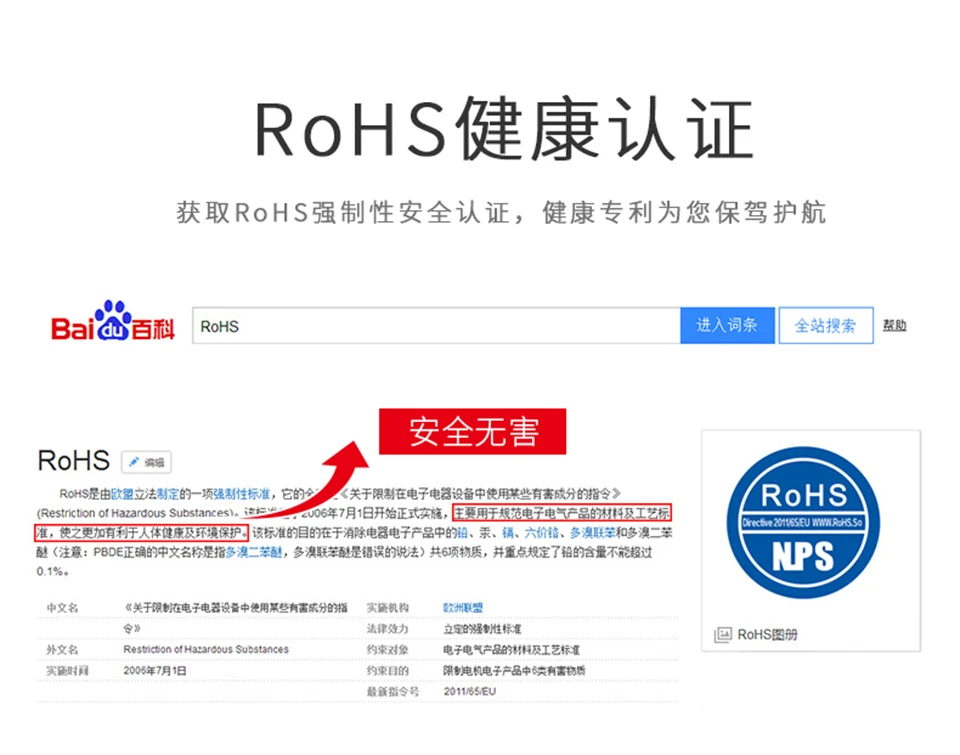
Task: Open the 帮助 help link
Action: pyautogui.click(x=894, y=326)
